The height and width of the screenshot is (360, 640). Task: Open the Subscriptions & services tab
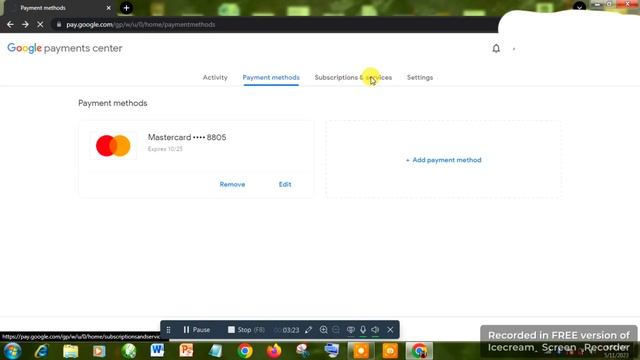(x=353, y=78)
